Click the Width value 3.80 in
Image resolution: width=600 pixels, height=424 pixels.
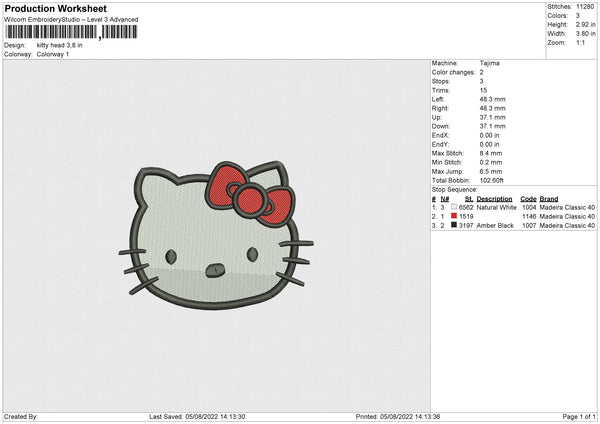585,34
